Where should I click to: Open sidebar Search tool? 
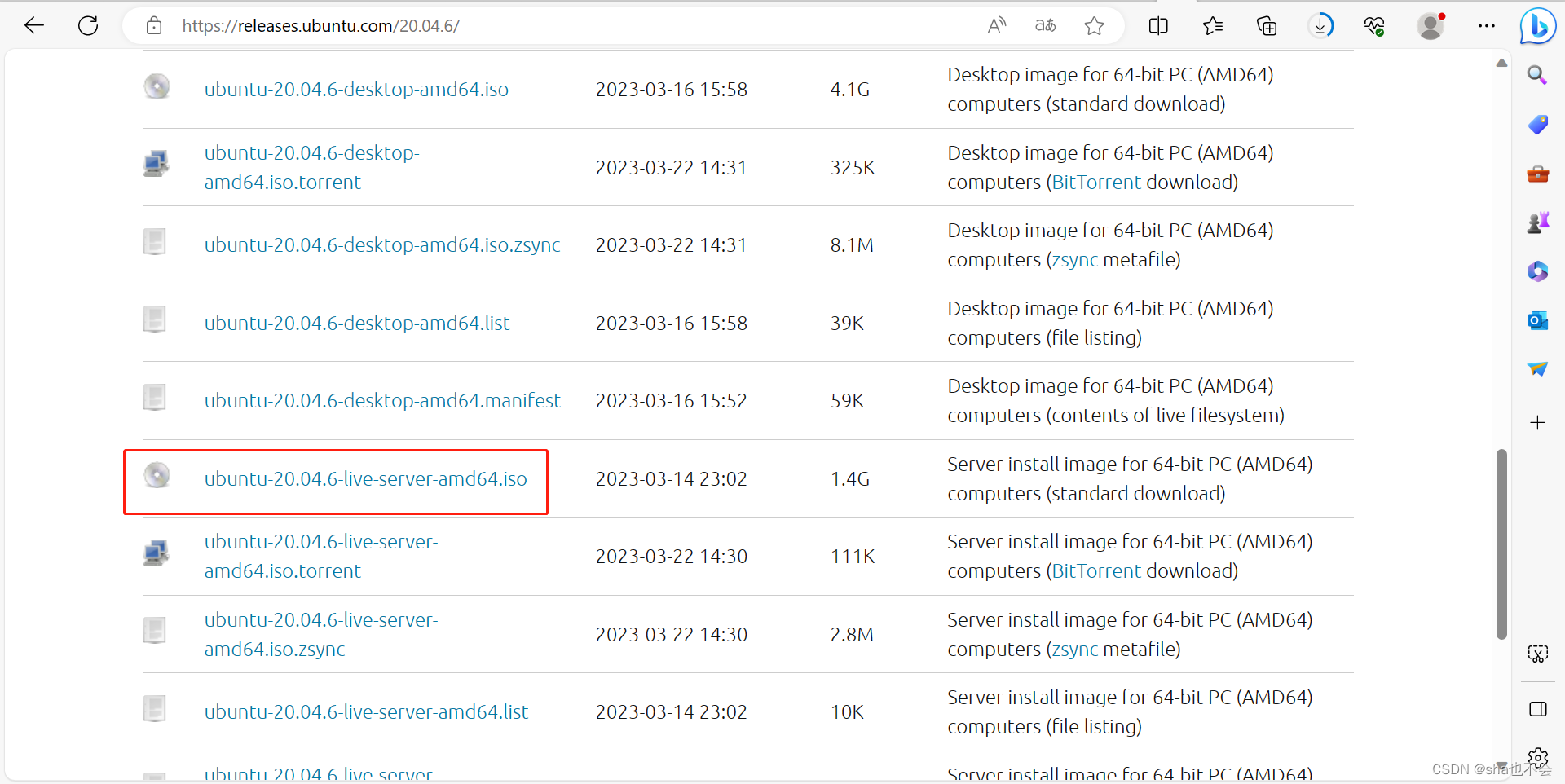[x=1537, y=76]
